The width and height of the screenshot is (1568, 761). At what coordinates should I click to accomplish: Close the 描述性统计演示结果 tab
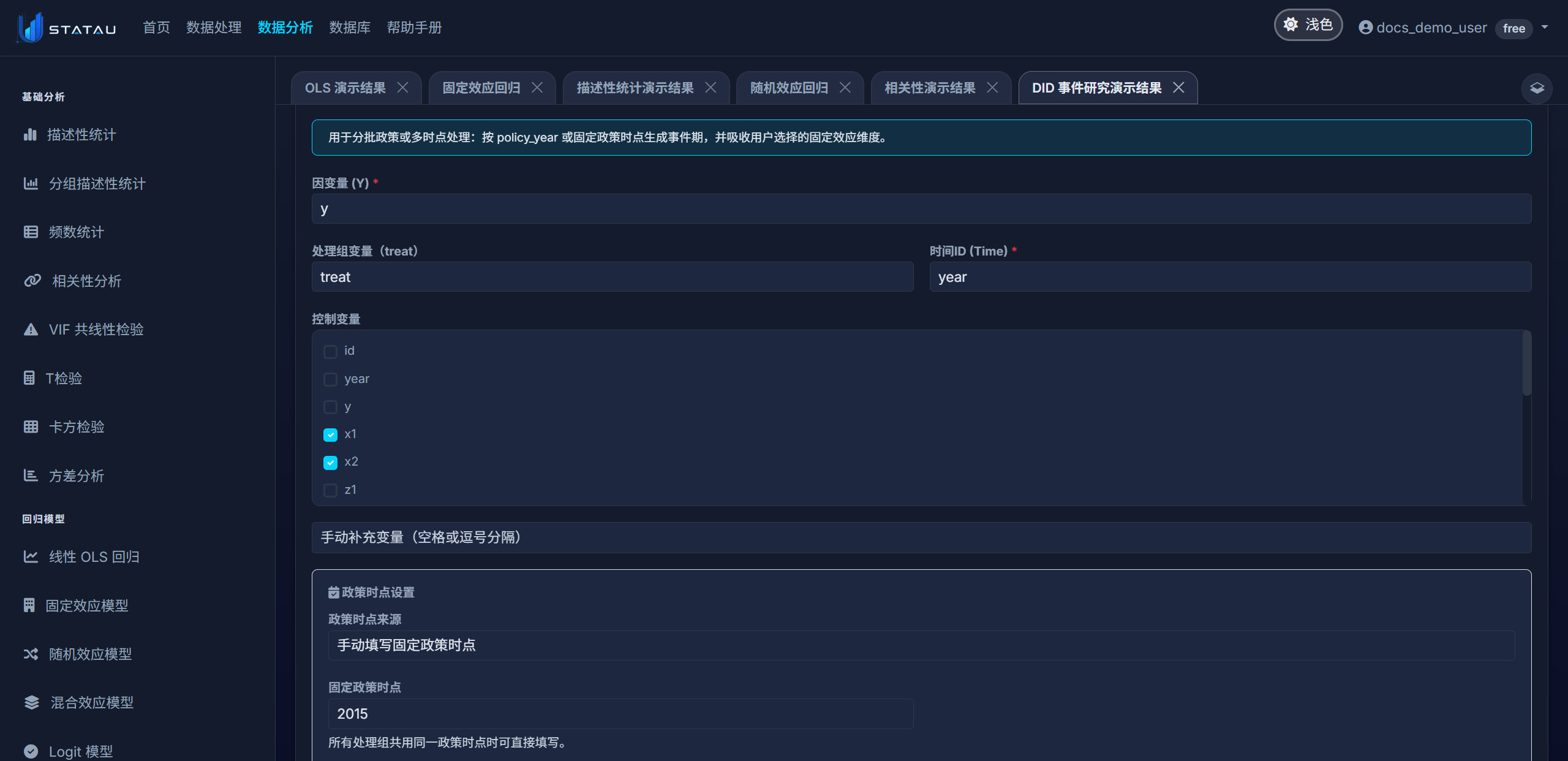pyautogui.click(x=710, y=88)
